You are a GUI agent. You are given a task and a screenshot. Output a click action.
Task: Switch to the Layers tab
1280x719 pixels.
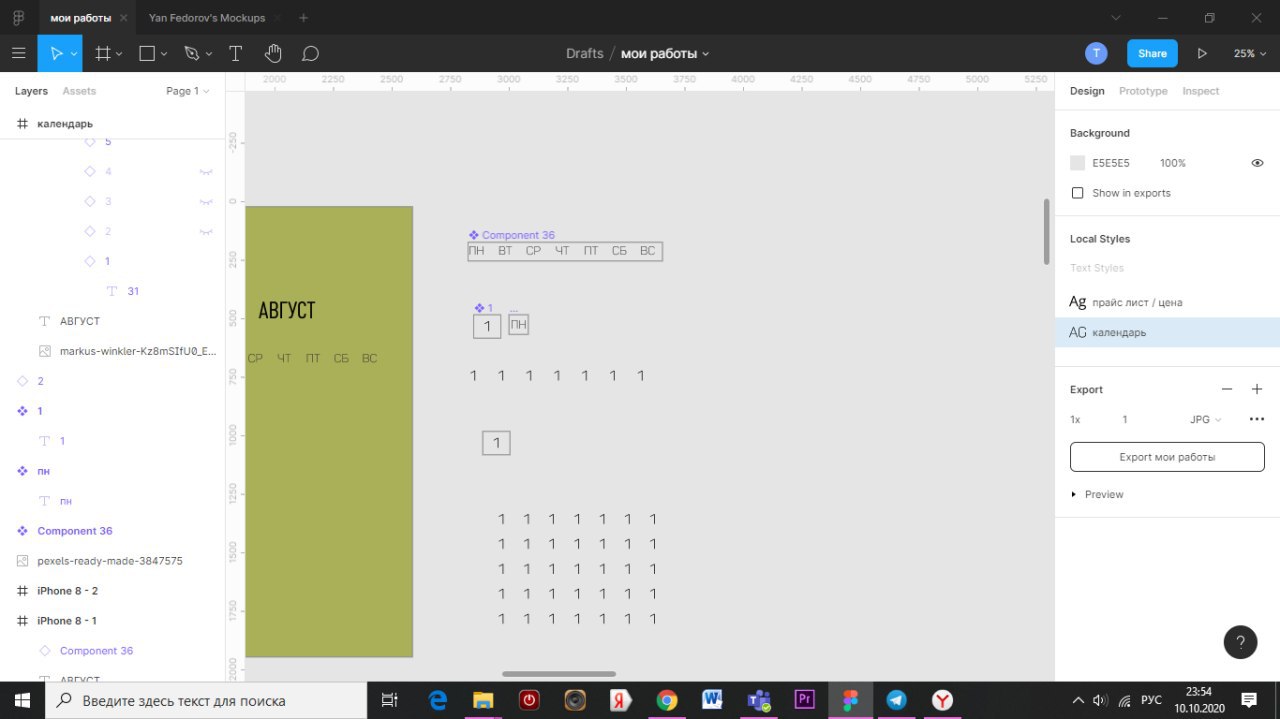point(31,91)
